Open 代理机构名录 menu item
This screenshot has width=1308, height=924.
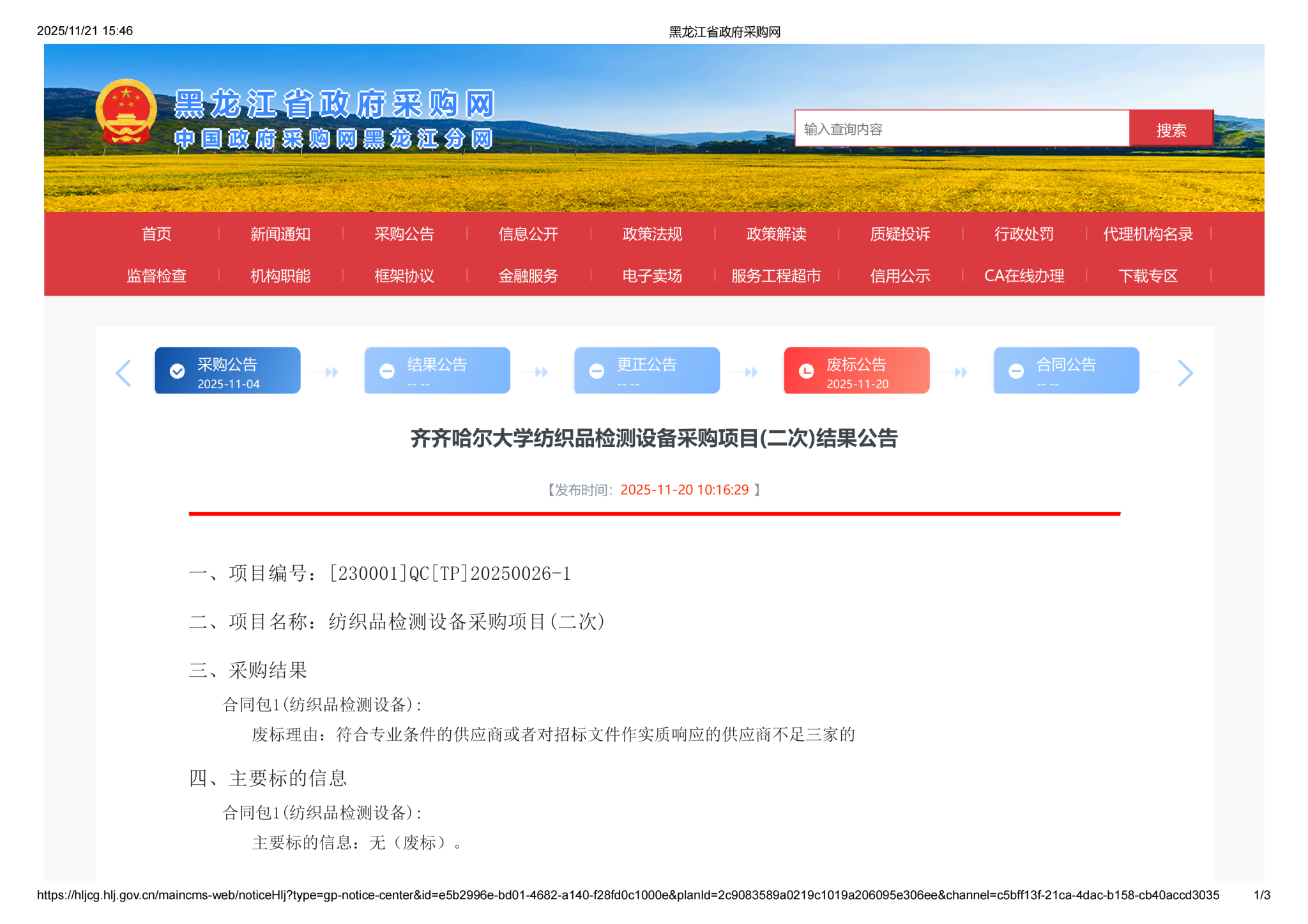pos(1148,234)
